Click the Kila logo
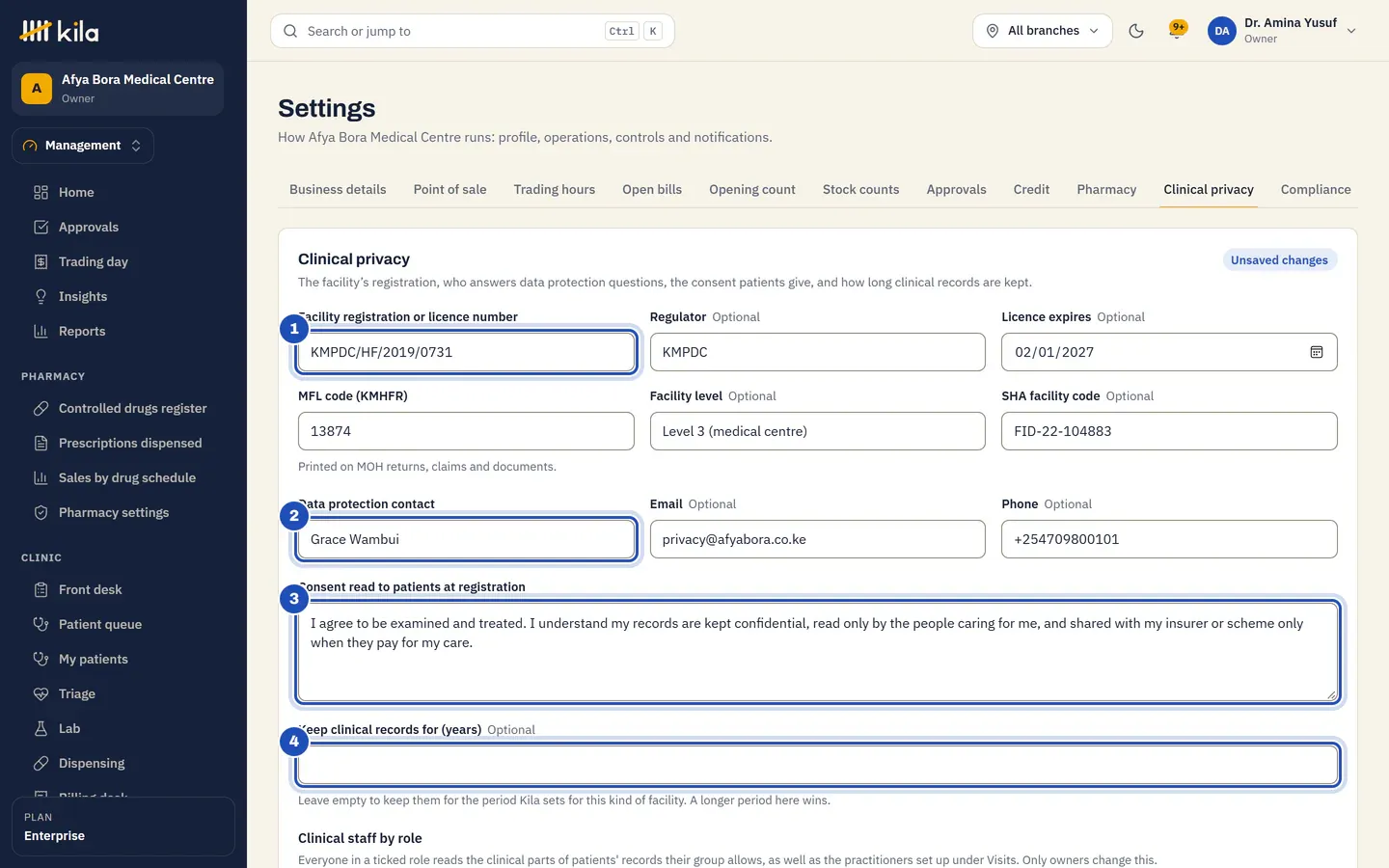 [59, 31]
